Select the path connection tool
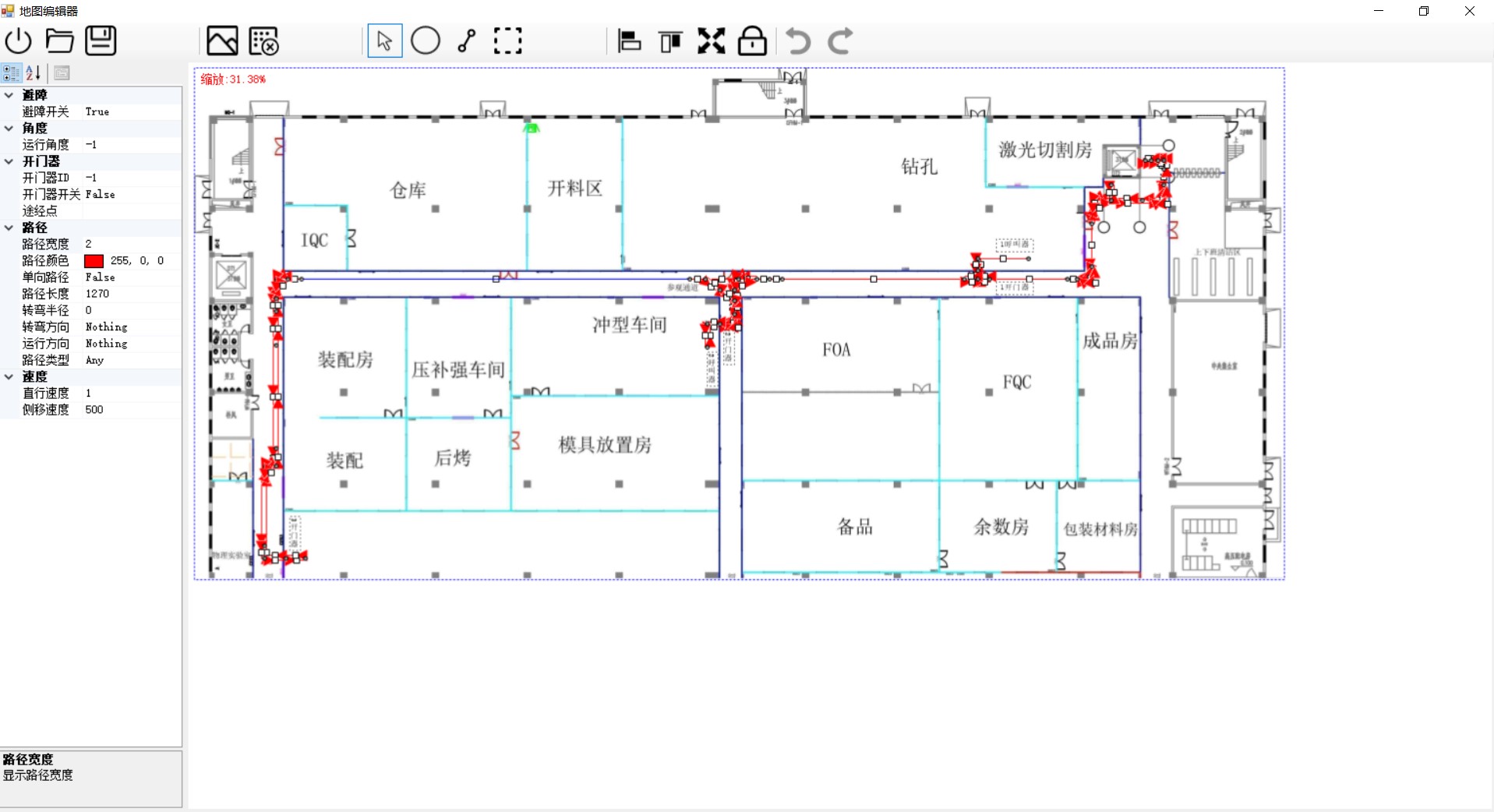Image resolution: width=1494 pixels, height=812 pixels. pyautogui.click(x=466, y=41)
